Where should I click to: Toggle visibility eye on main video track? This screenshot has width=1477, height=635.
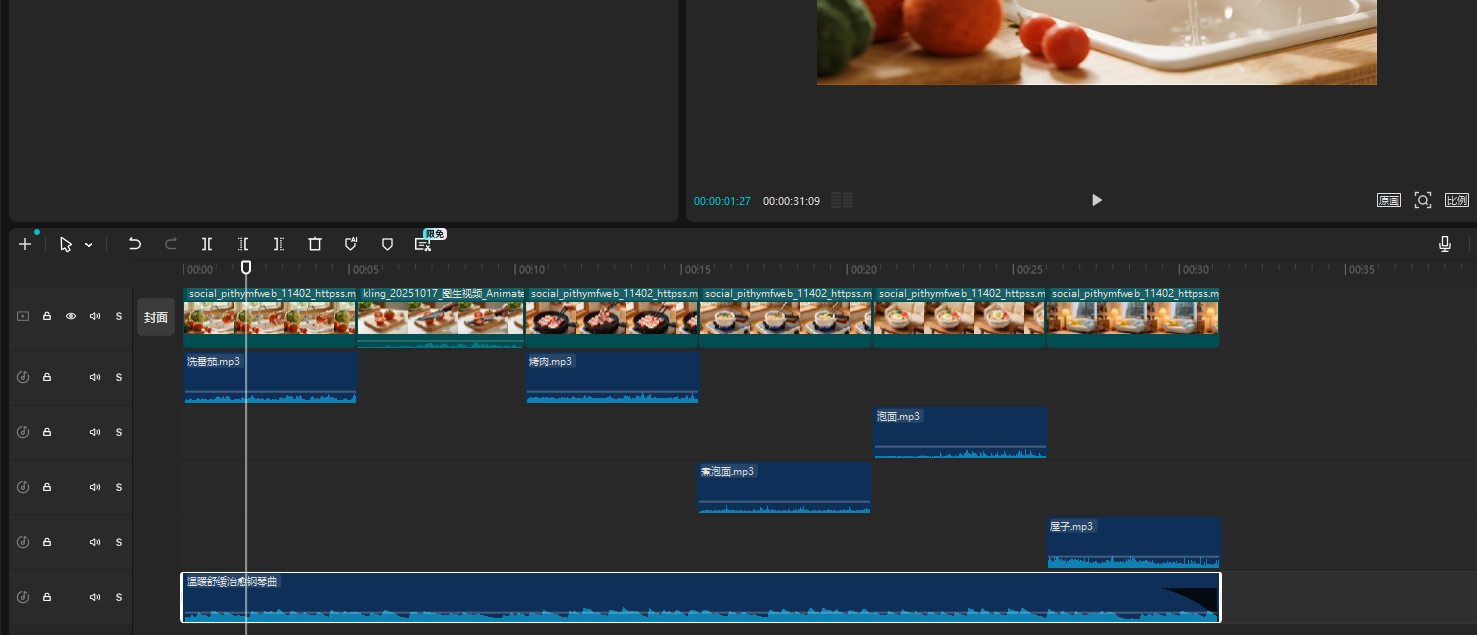(x=71, y=316)
